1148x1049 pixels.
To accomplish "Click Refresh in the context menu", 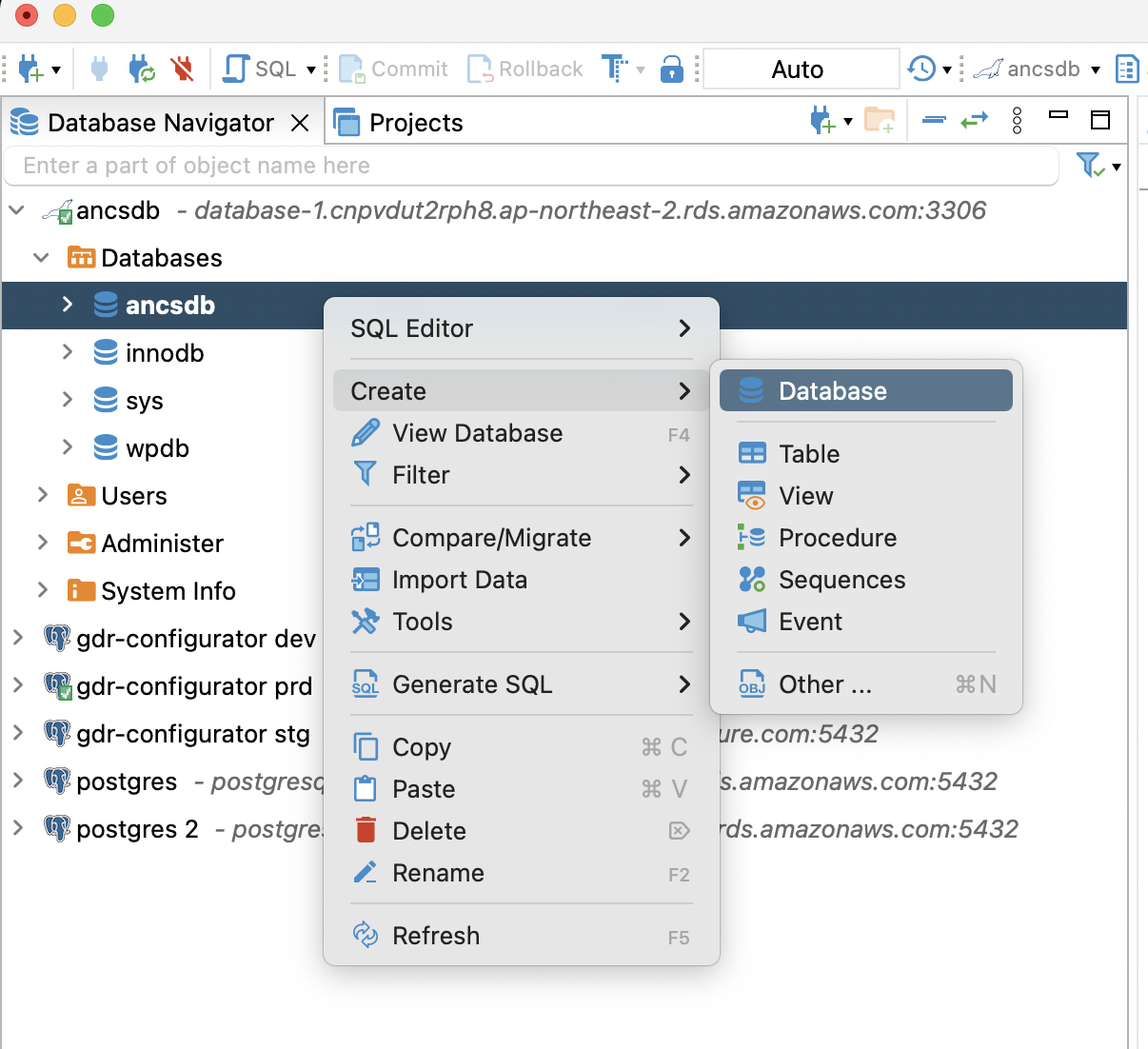I will (436, 936).
